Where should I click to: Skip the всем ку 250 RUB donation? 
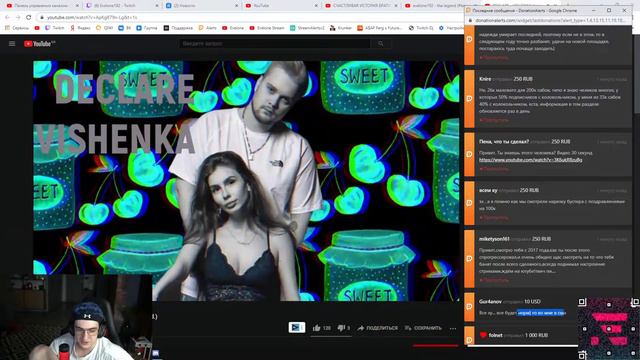click(x=494, y=218)
